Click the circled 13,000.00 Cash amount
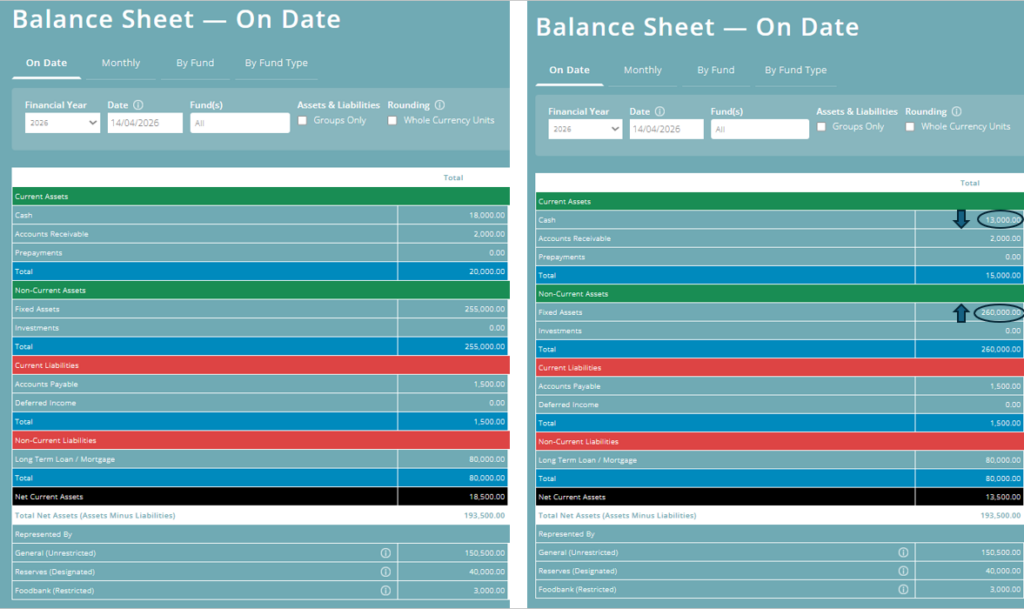Screen dimensions: 1024x609 click(1000, 220)
